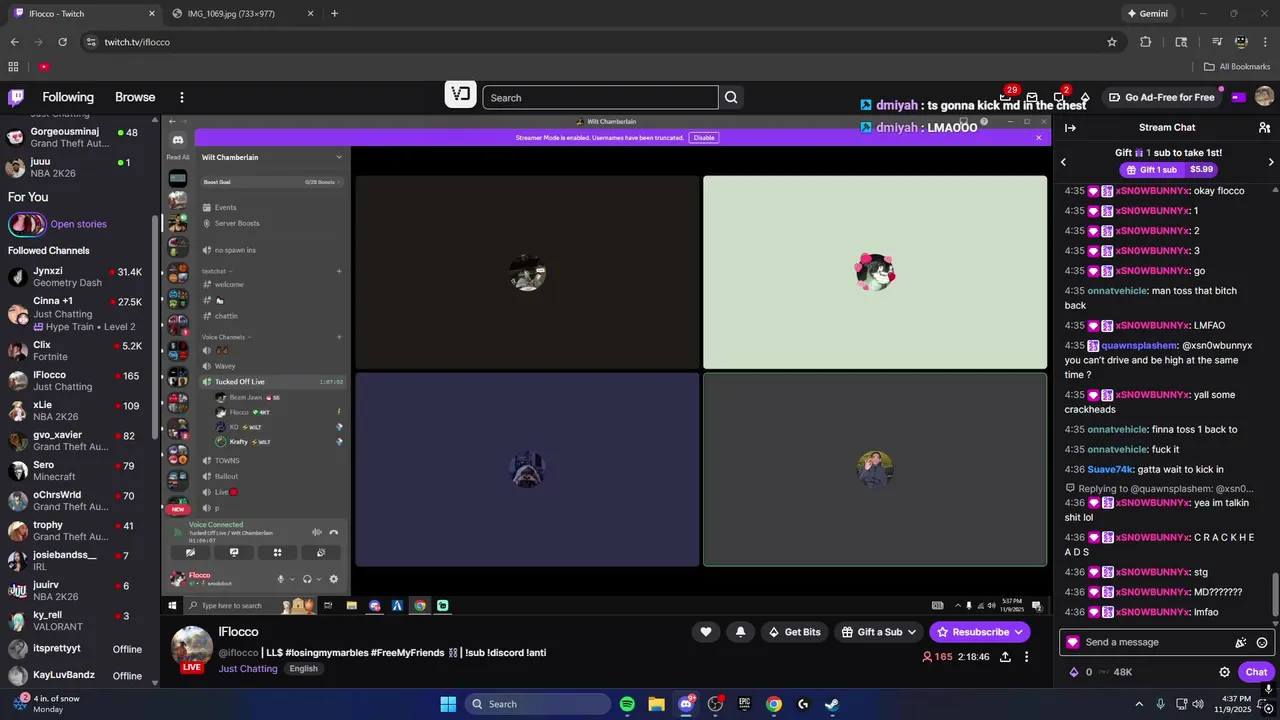The width and height of the screenshot is (1280, 720).
Task: Open the celebration power-ups icon in chat box
Action: [x=1241, y=643]
